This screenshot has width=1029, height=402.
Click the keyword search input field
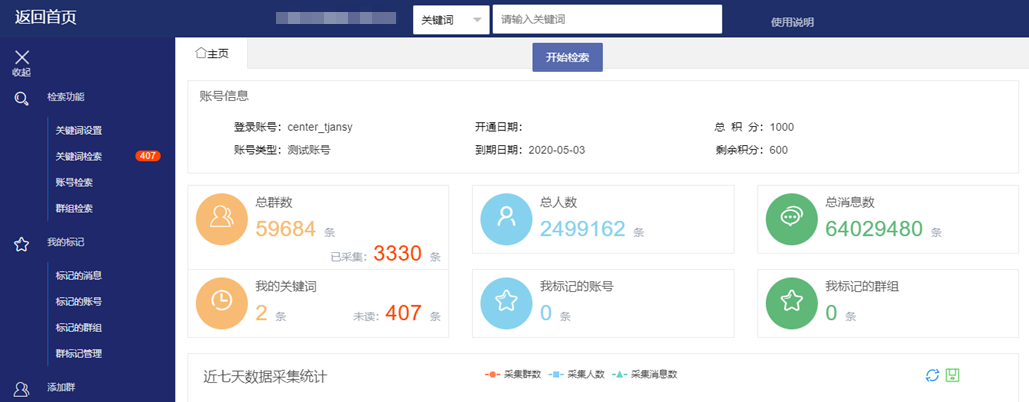(x=607, y=19)
